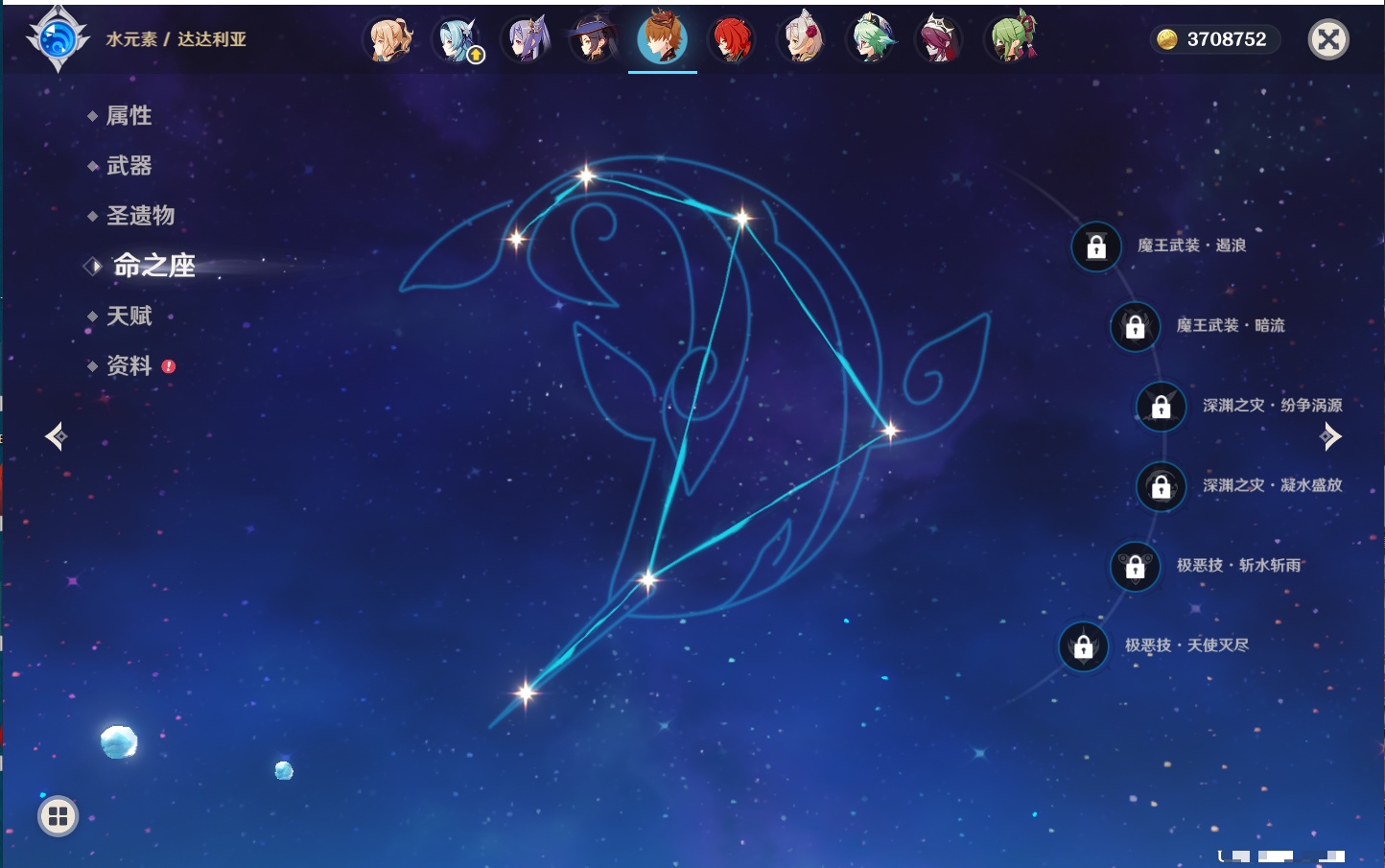Image resolution: width=1385 pixels, height=868 pixels.
Task: Open the grid menu button at bottom left
Action: click(59, 816)
